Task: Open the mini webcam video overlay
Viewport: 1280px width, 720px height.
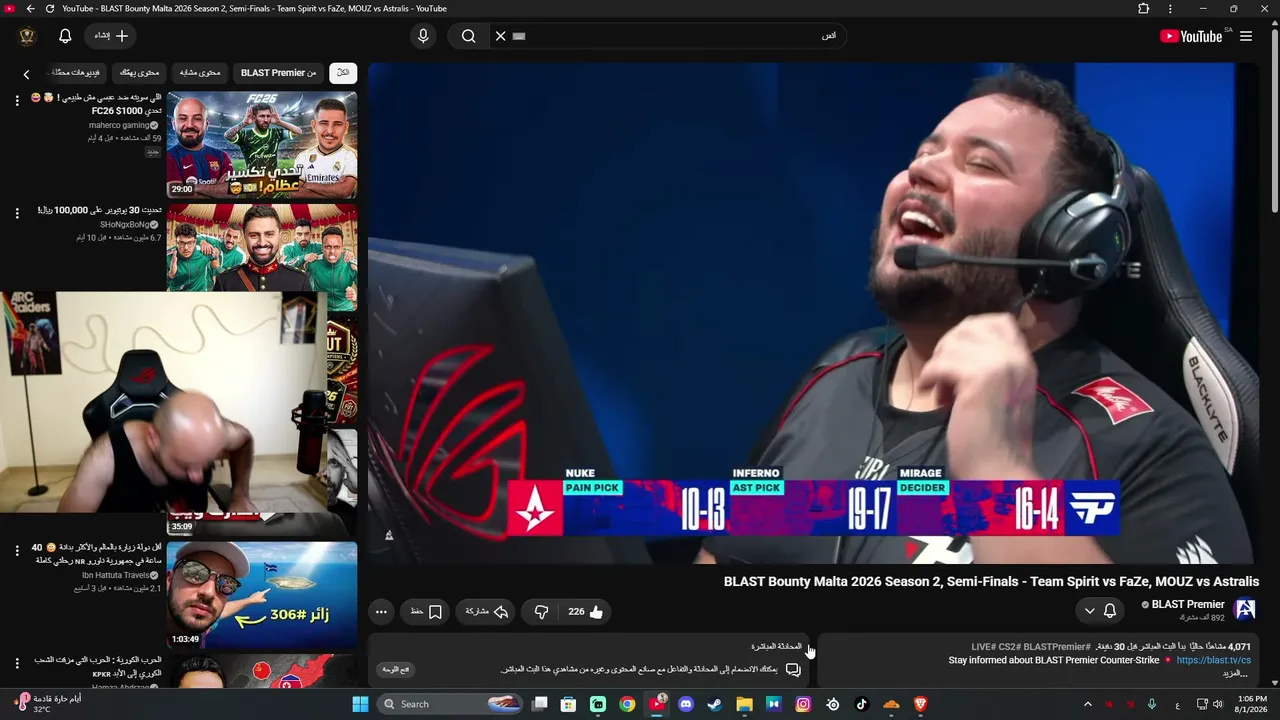Action: pos(164,402)
